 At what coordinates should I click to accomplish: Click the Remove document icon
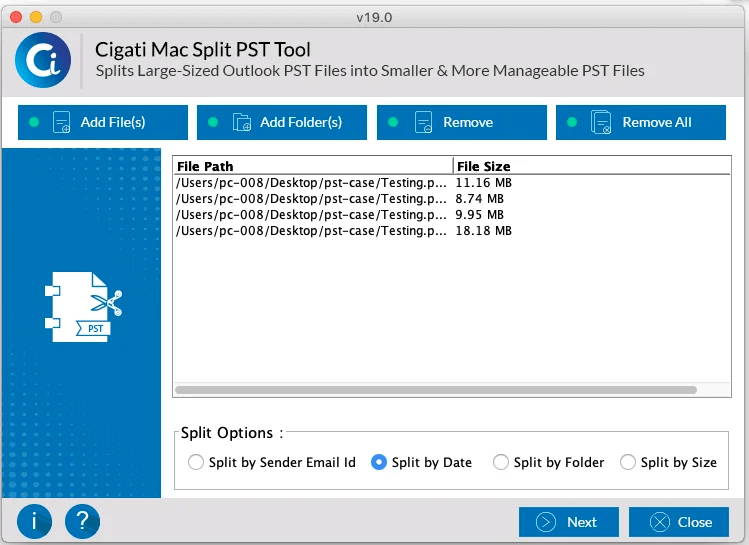click(424, 122)
